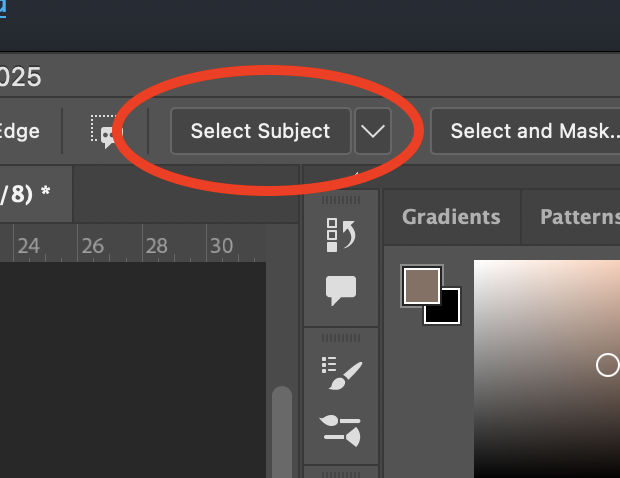This screenshot has height=478, width=620.
Task: Click the document's vertical scrollbar
Action: pyautogui.click(x=282, y=430)
